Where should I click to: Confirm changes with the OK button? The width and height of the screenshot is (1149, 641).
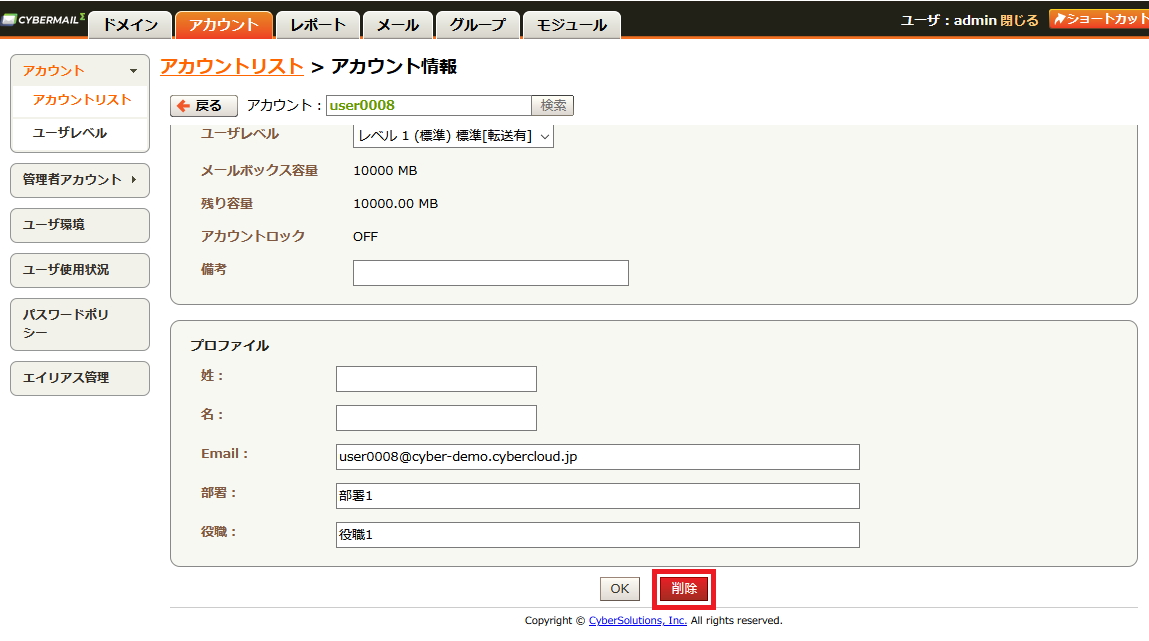point(620,588)
